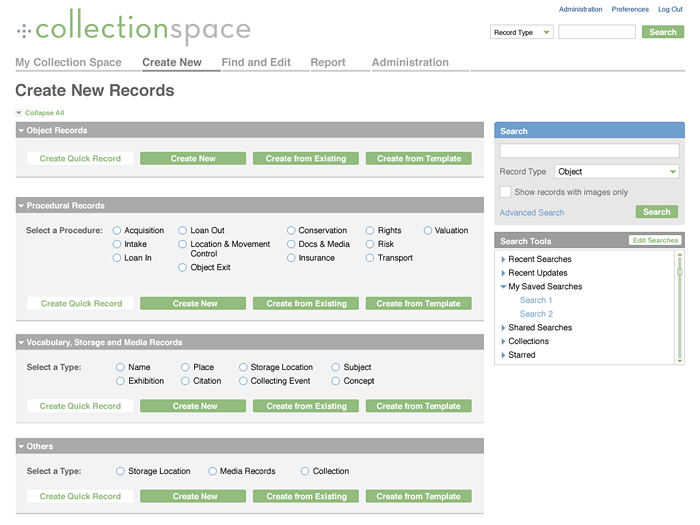700x525 pixels.
Task: Collapse the Procedural Records section
Action: click(x=21, y=206)
